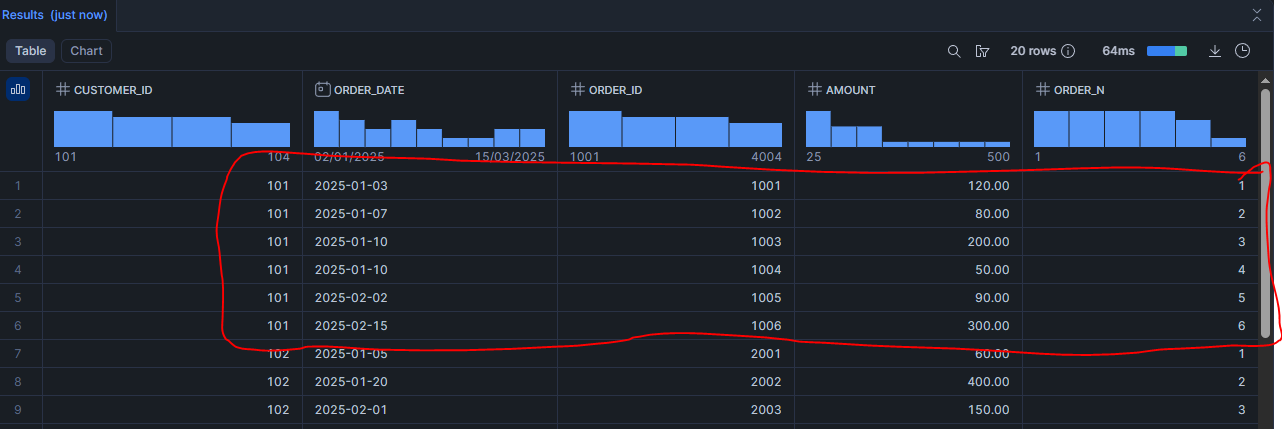
Task: Click the hash icon beside CUSTOMER_ID
Action: 62,90
